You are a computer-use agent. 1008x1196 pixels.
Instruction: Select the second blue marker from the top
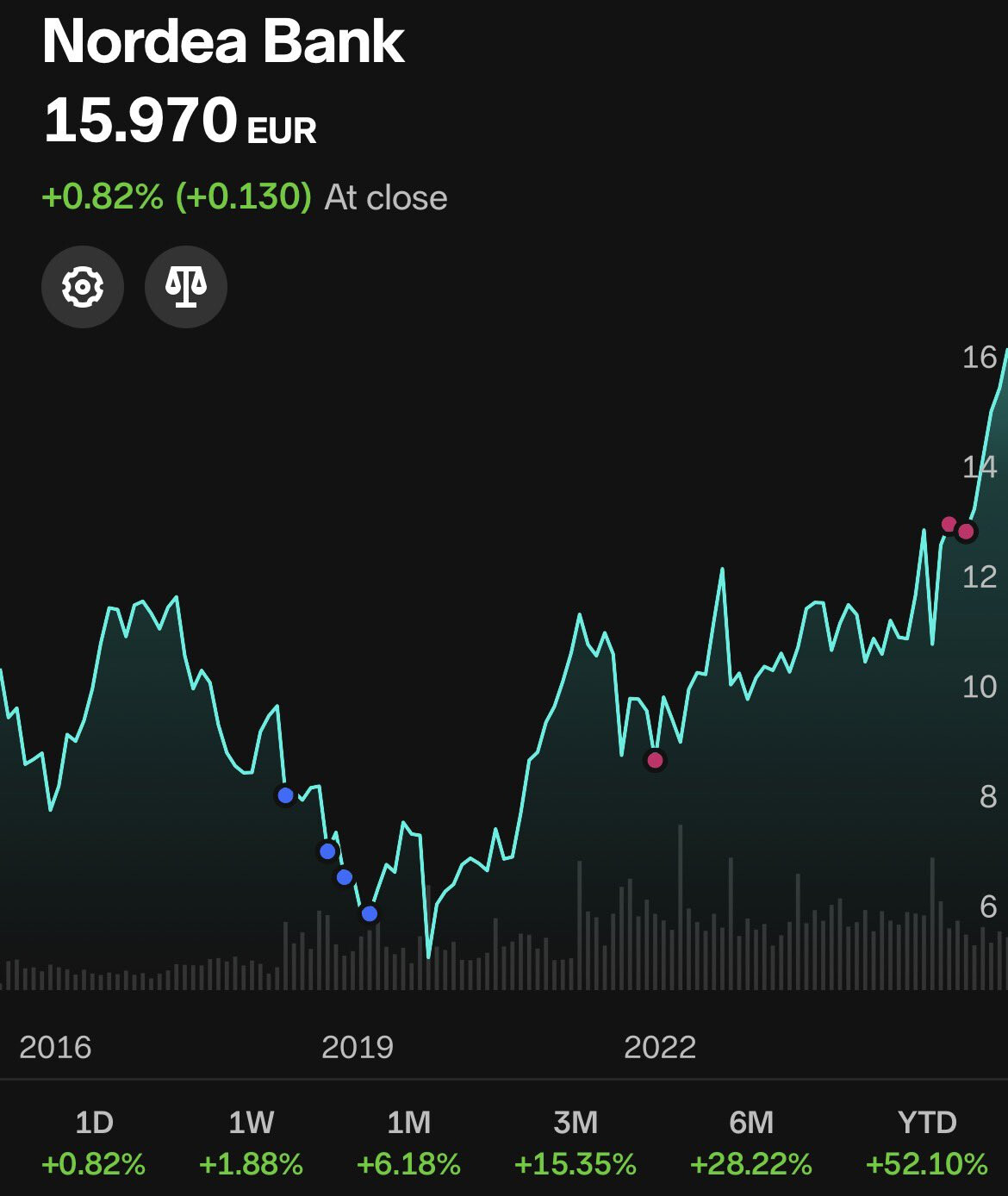coord(327,851)
